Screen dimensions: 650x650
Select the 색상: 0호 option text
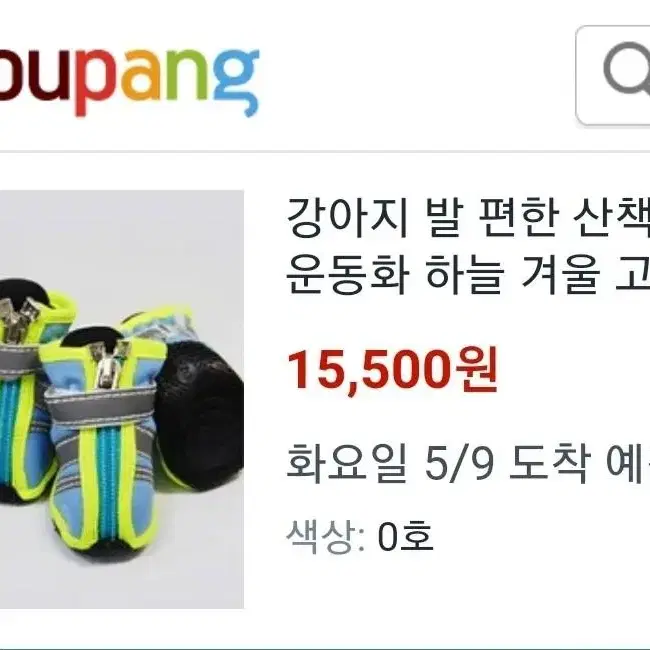coord(360,536)
